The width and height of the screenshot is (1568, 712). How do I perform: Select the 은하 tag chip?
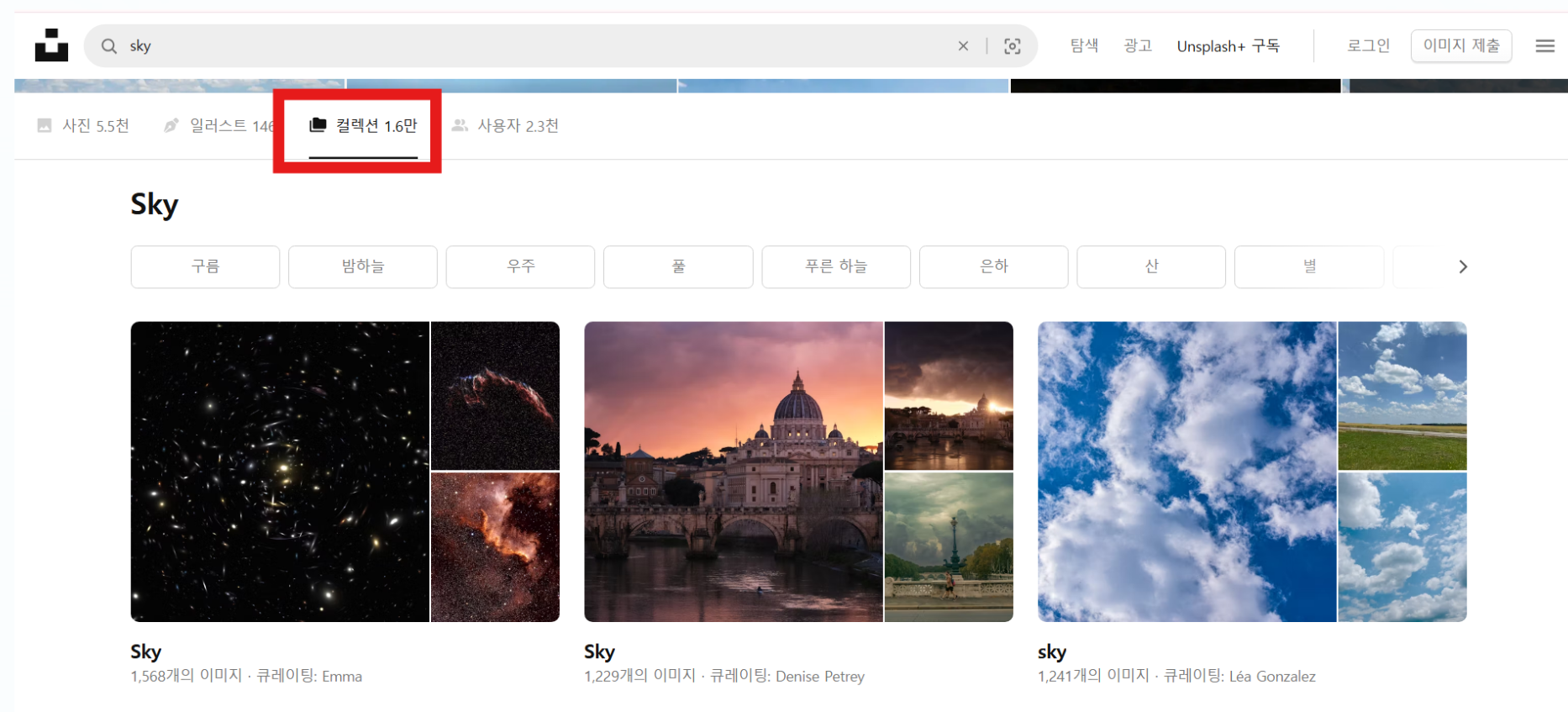[993, 266]
